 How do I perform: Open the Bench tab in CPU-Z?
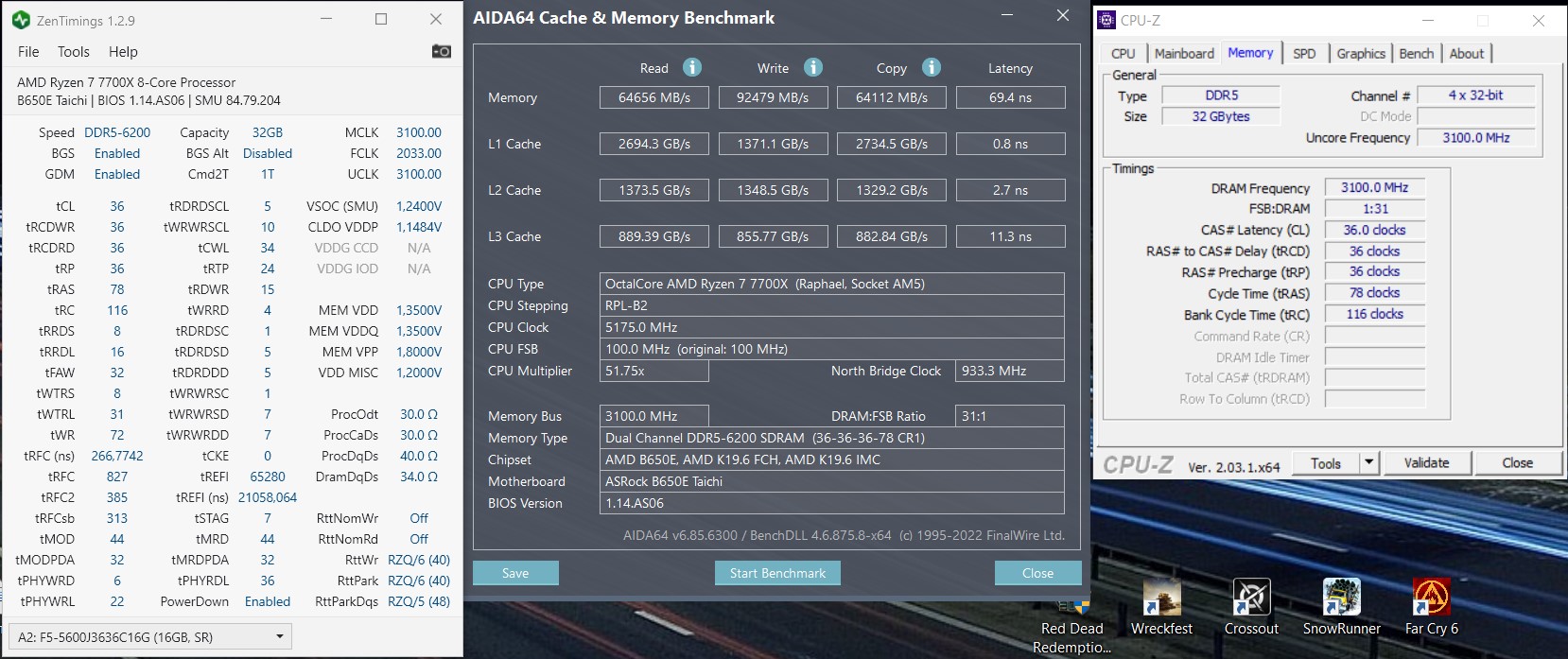[1416, 54]
